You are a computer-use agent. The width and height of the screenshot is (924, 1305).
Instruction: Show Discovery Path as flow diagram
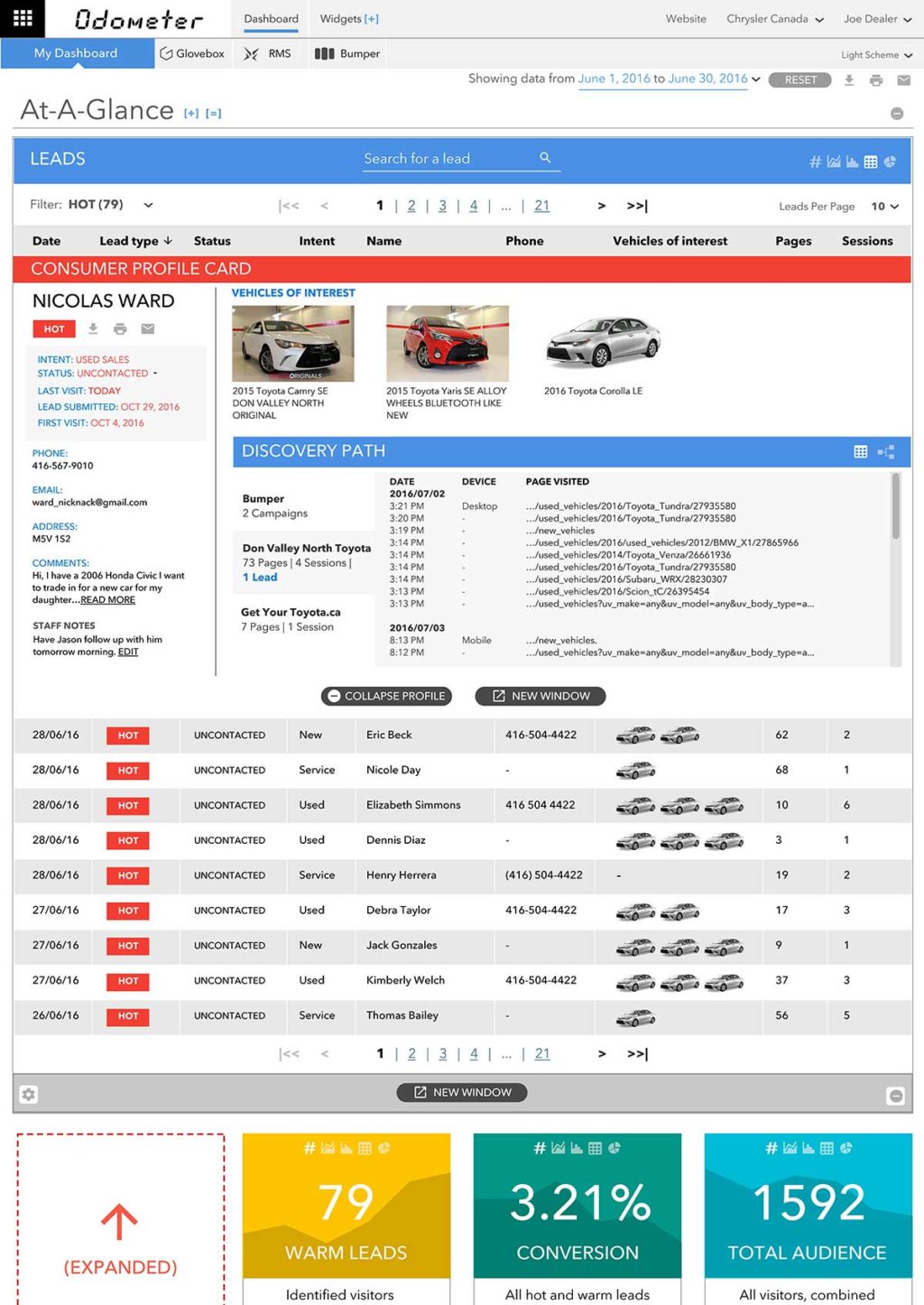tap(886, 451)
